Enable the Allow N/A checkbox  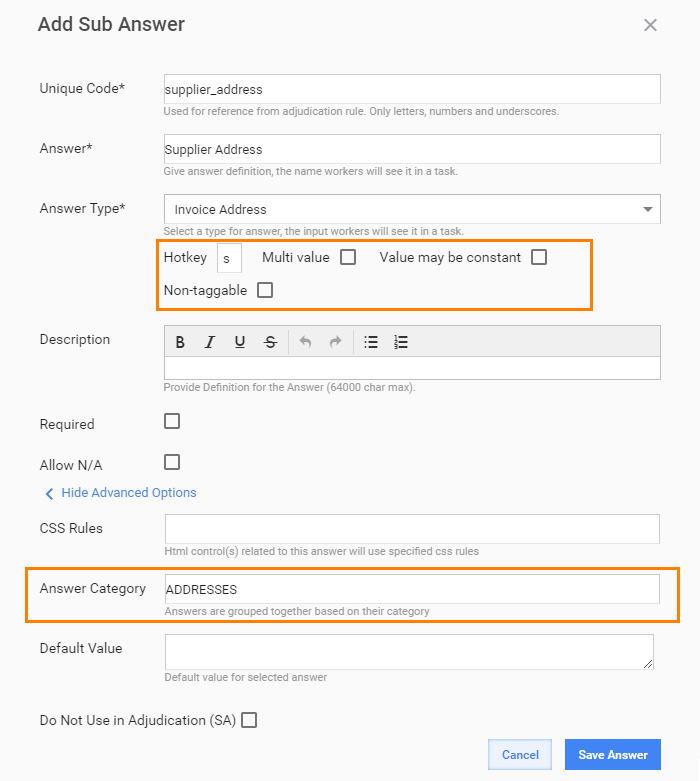(172, 462)
